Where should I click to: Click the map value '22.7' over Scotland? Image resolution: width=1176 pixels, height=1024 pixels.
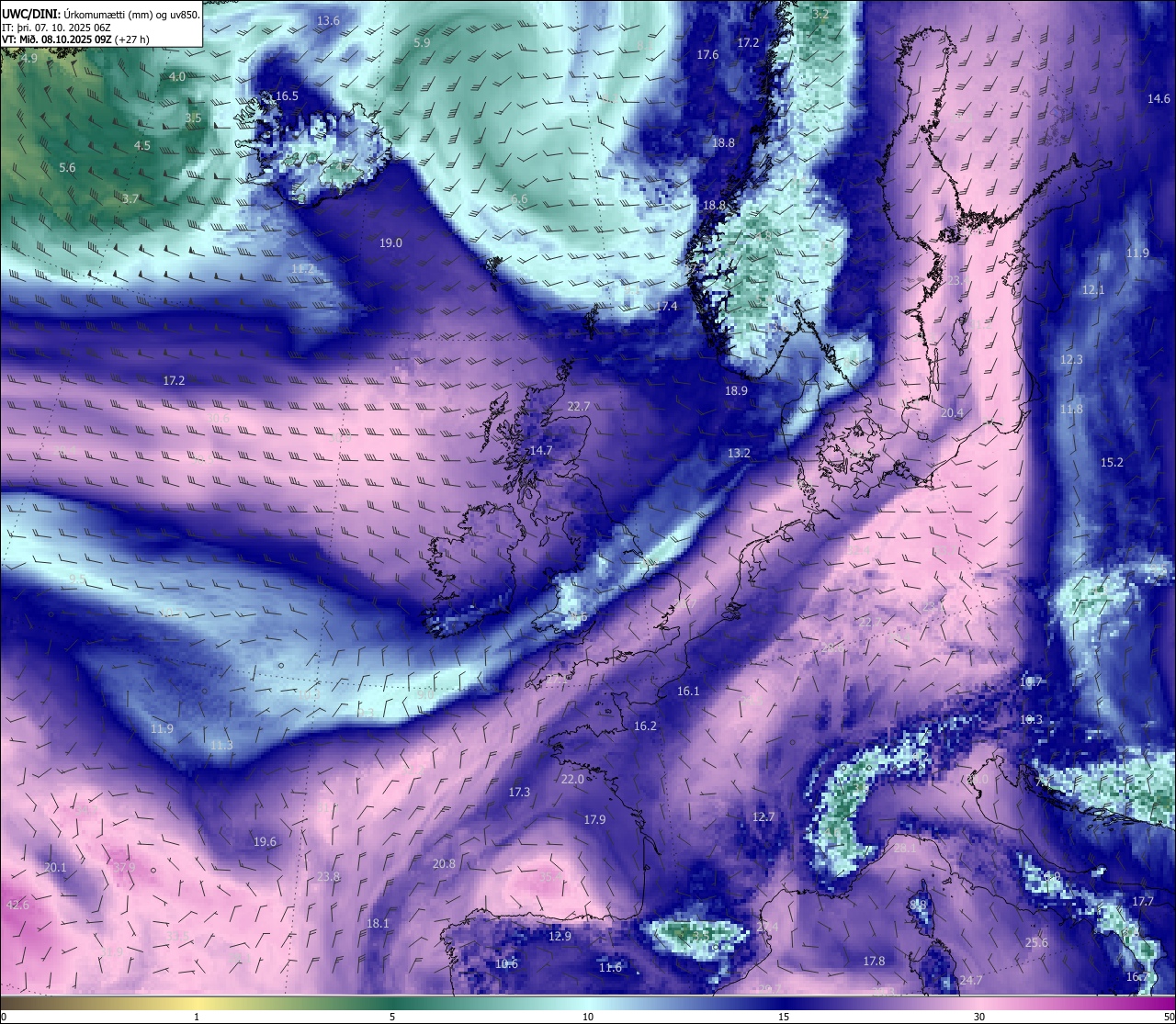pyautogui.click(x=578, y=406)
